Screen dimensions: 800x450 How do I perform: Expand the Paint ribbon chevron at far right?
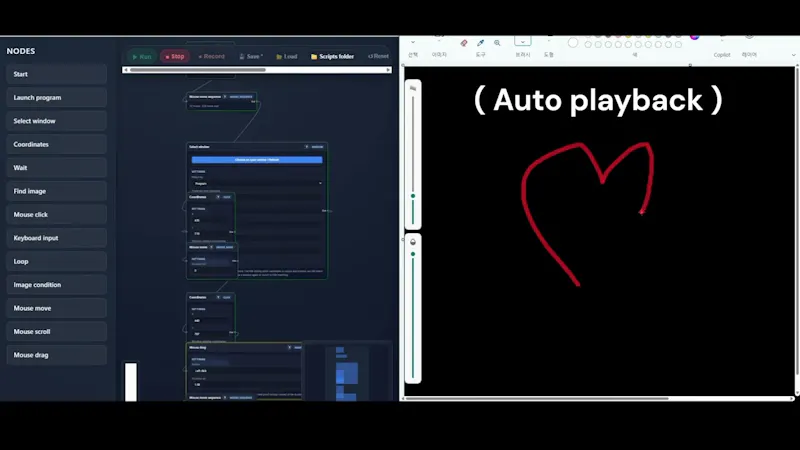pyautogui.click(x=793, y=55)
